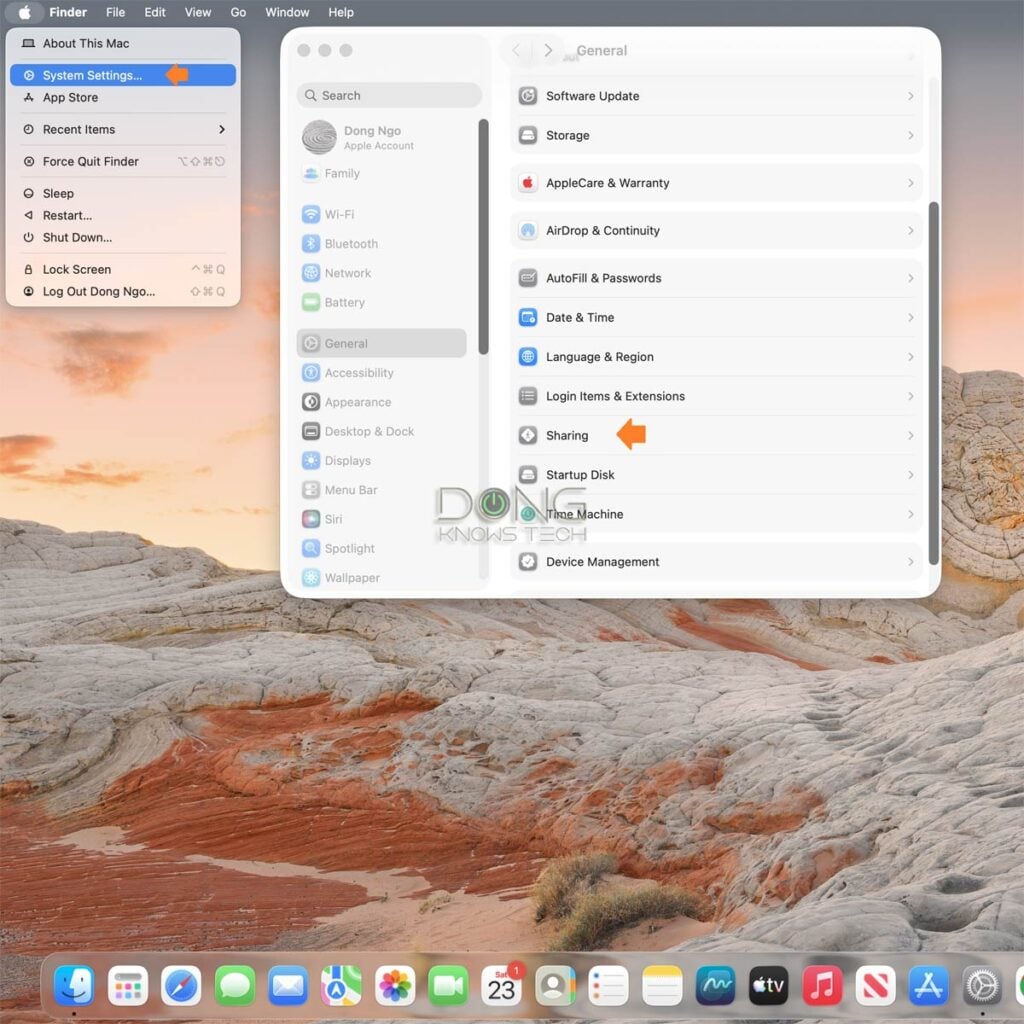
Task: Open System Settings gear in Dock
Action: point(982,985)
